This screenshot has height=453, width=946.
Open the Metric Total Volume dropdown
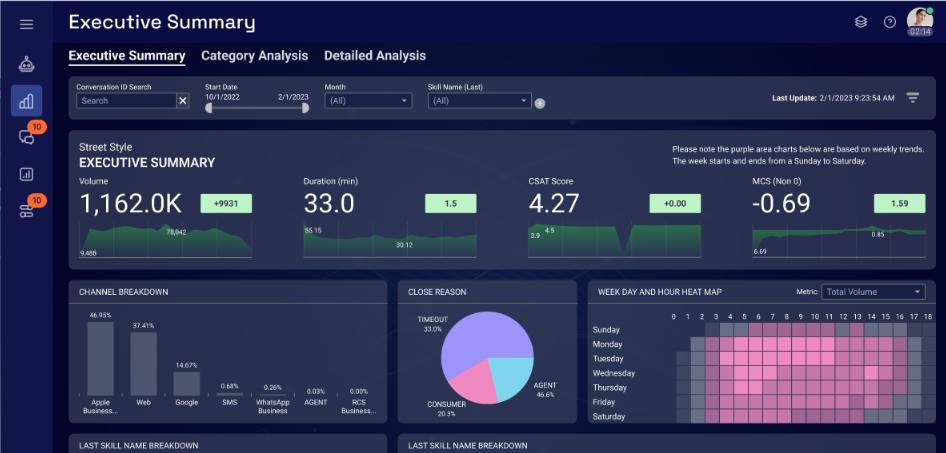click(x=873, y=292)
